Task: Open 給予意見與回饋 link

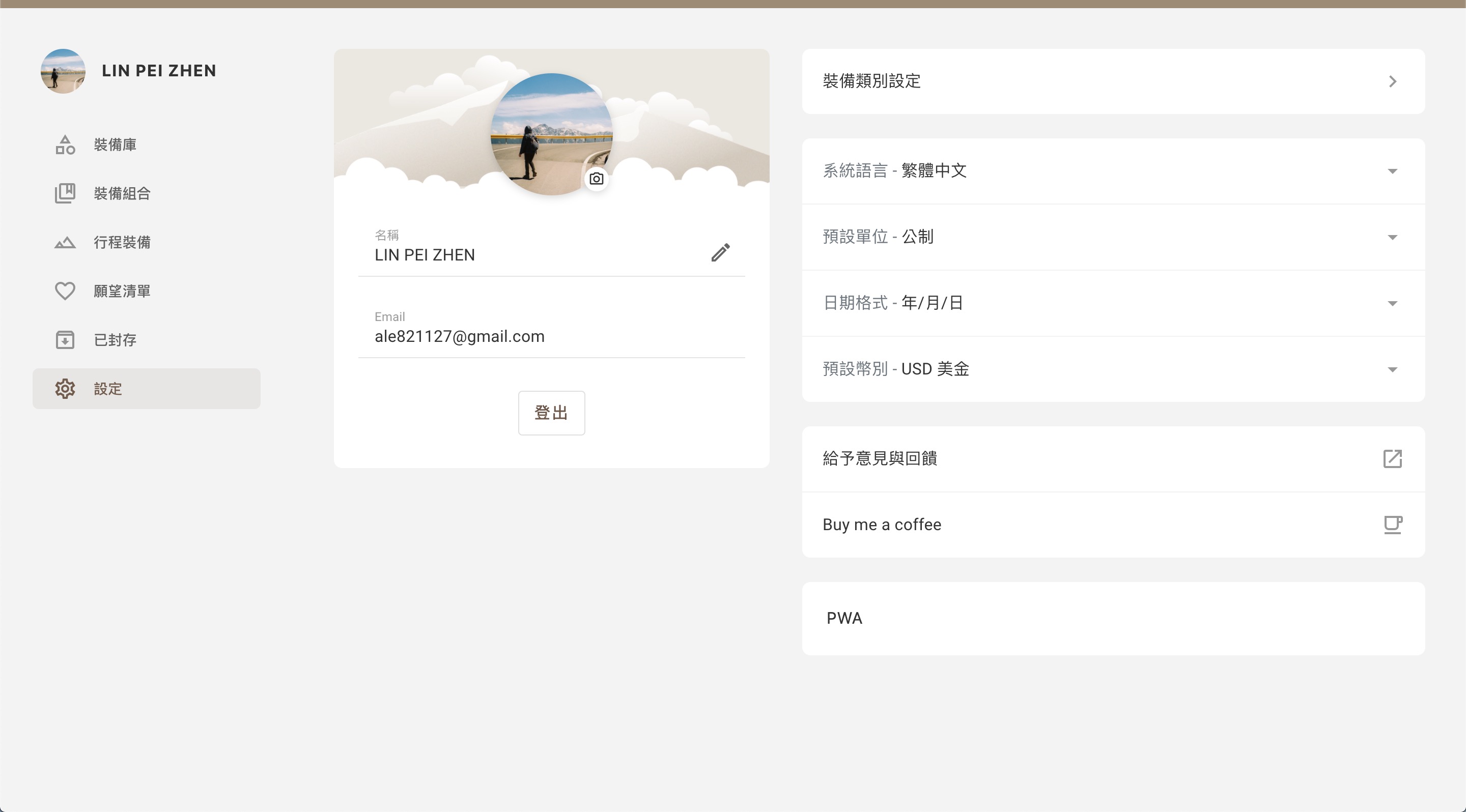Action: tap(1113, 459)
